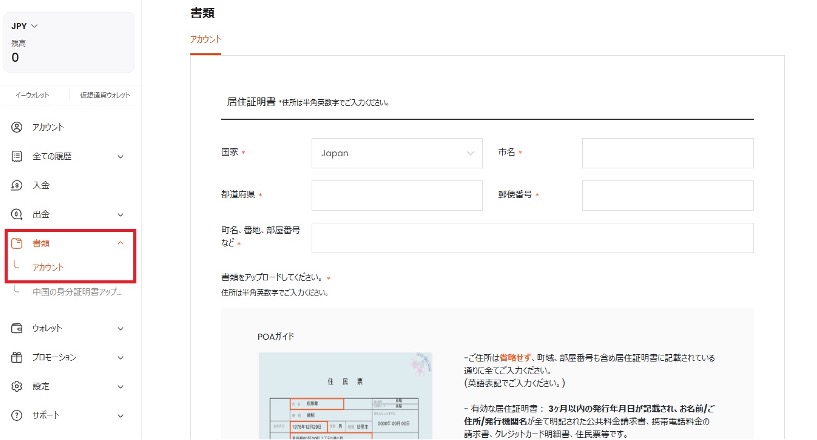The image size is (817, 440).
Task: Collapse the 書類 section chevron
Action: point(120,243)
